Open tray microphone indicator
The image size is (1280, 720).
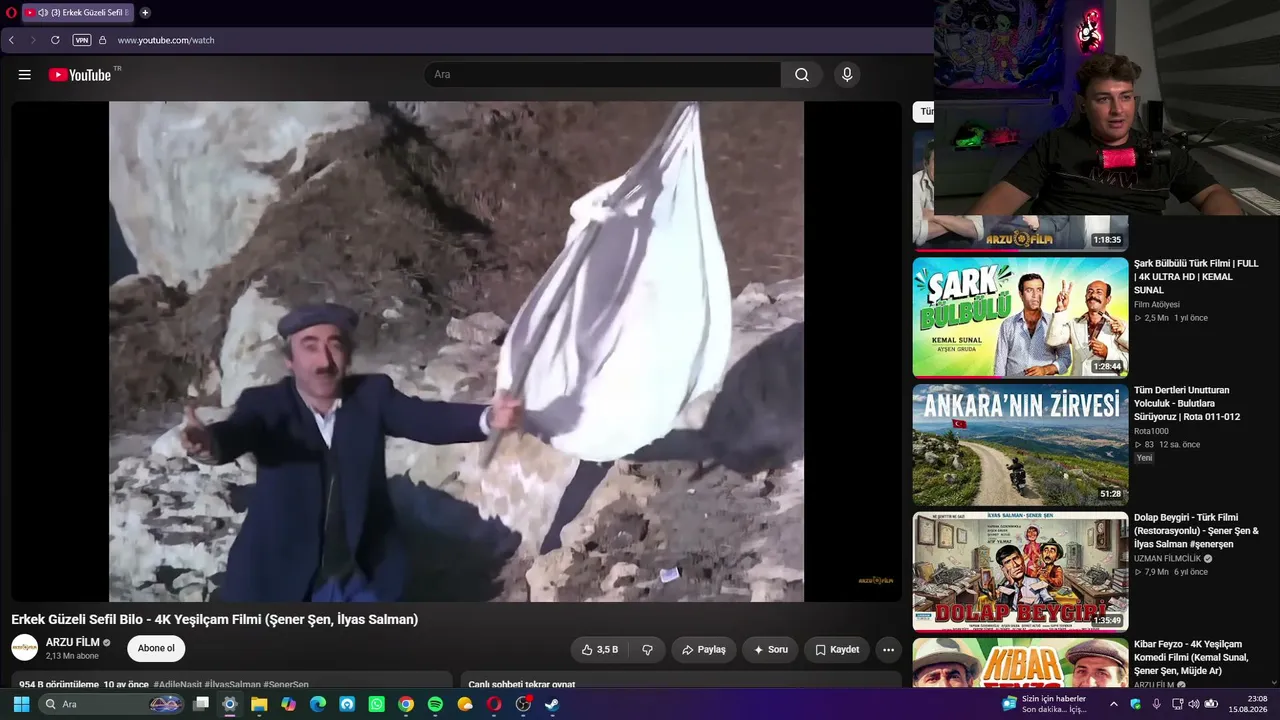point(1156,704)
